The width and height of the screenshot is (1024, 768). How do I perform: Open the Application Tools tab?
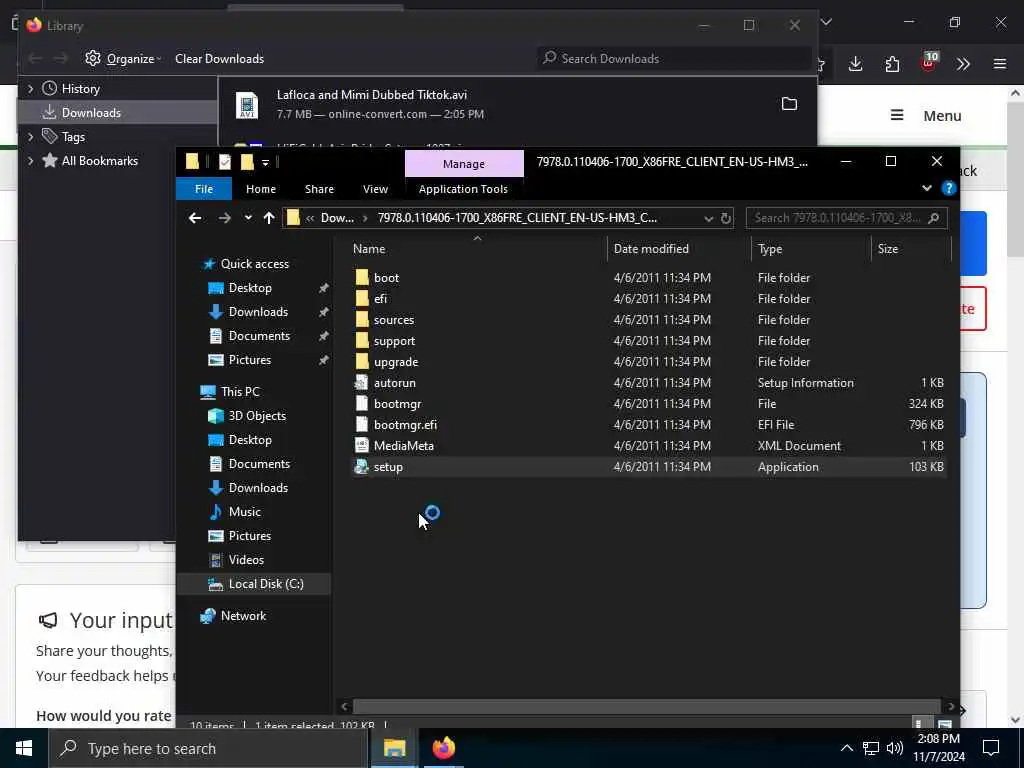coord(463,189)
